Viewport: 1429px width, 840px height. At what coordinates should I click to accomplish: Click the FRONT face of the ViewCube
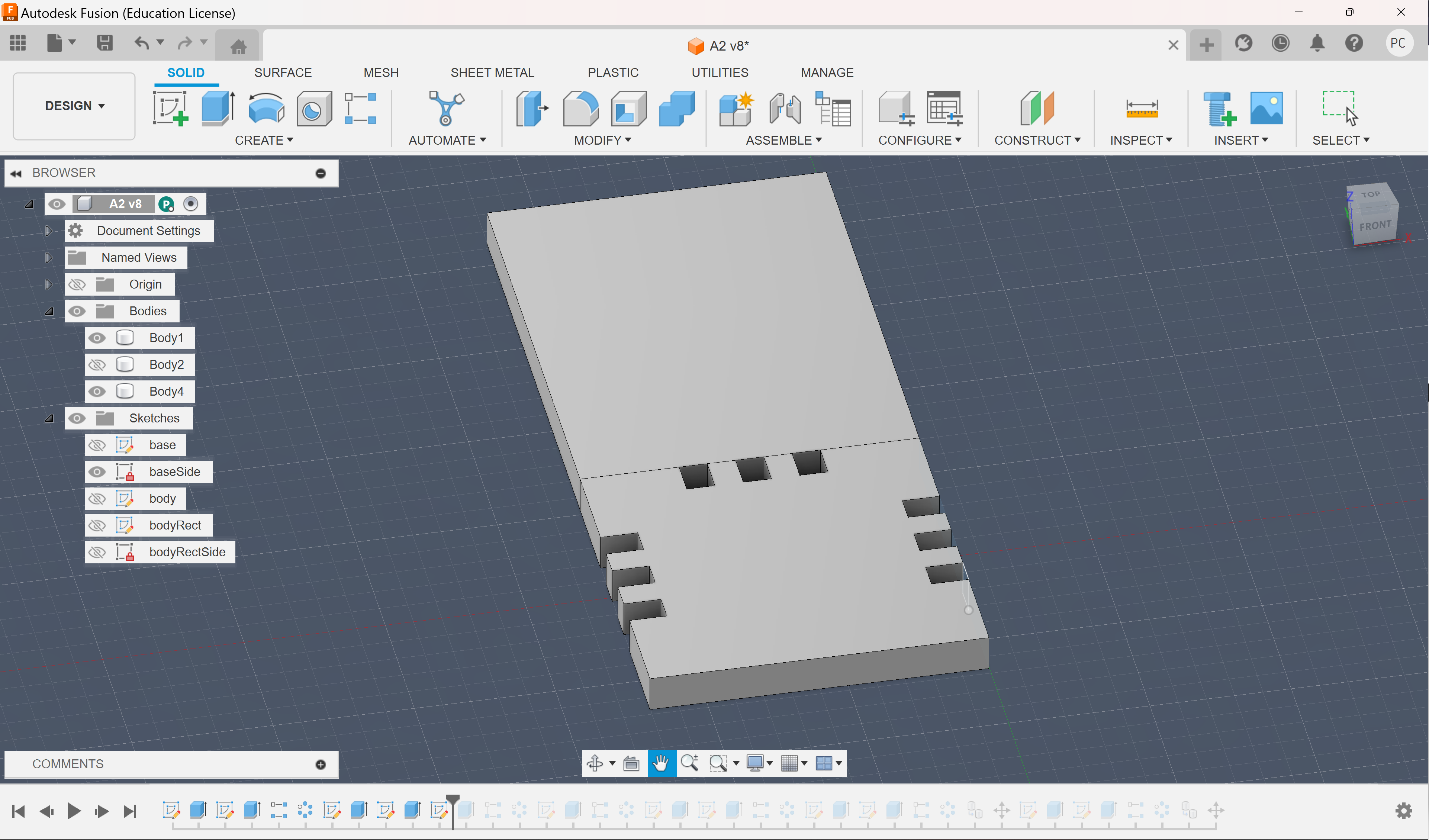1375,226
